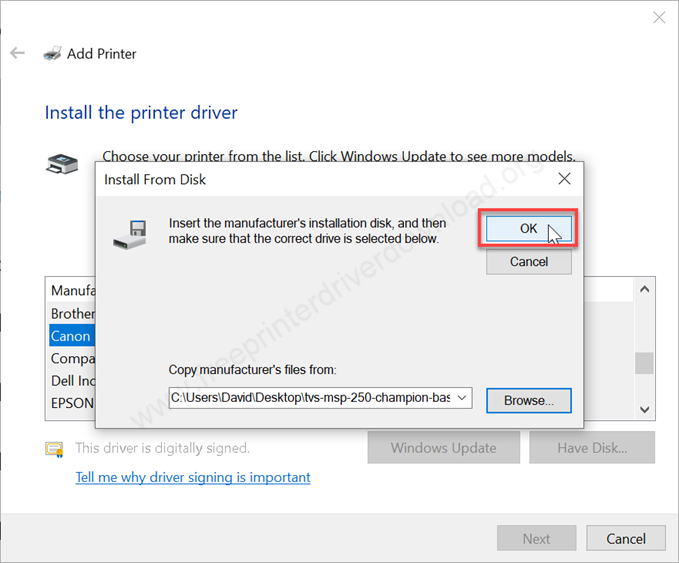Close the Install From Disk dialog

(x=564, y=179)
